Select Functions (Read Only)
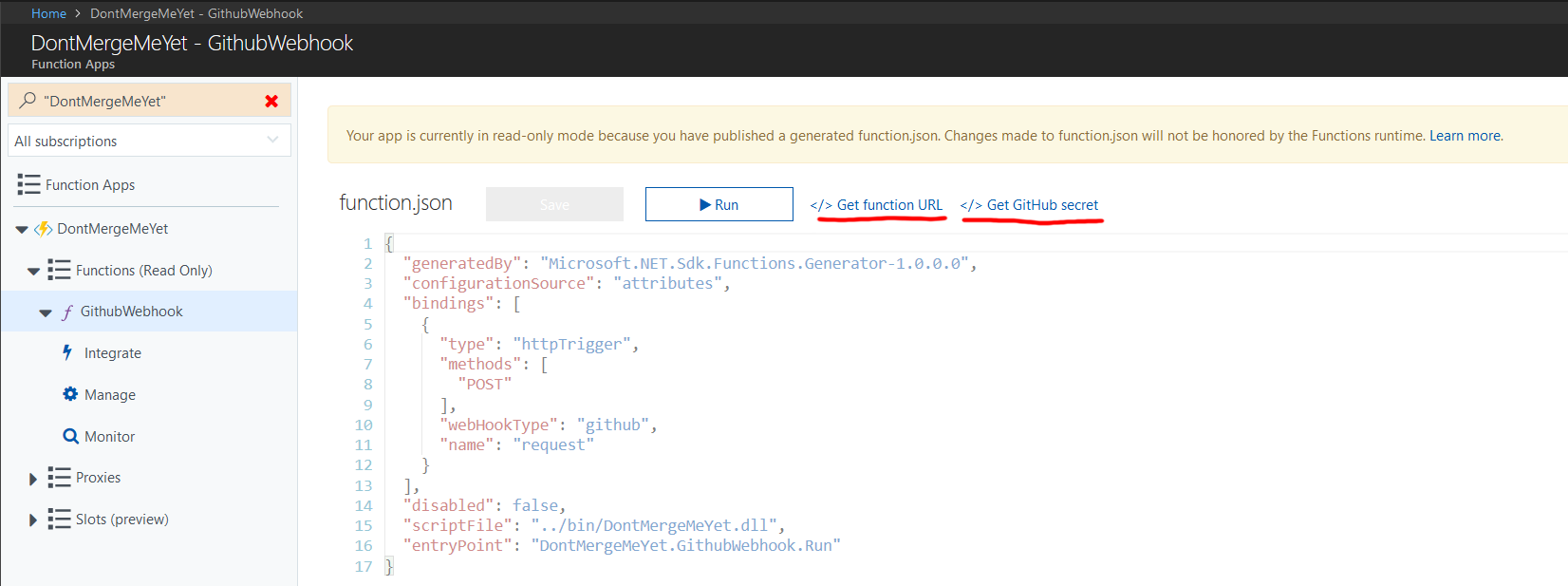Image resolution: width=1568 pixels, height=586 pixels. tap(144, 271)
